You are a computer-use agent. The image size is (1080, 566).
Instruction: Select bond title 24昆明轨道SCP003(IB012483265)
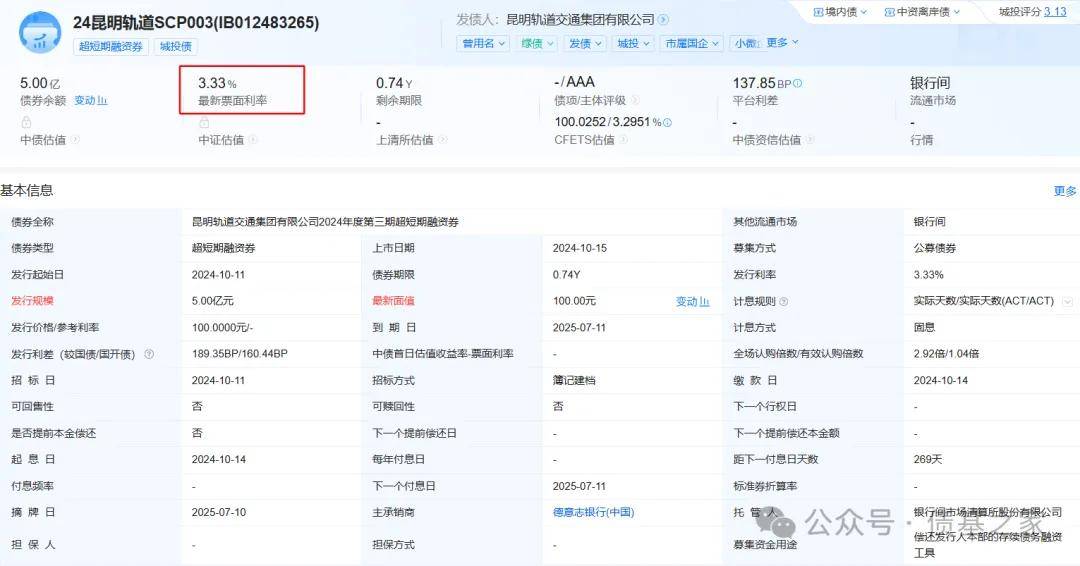click(196, 23)
